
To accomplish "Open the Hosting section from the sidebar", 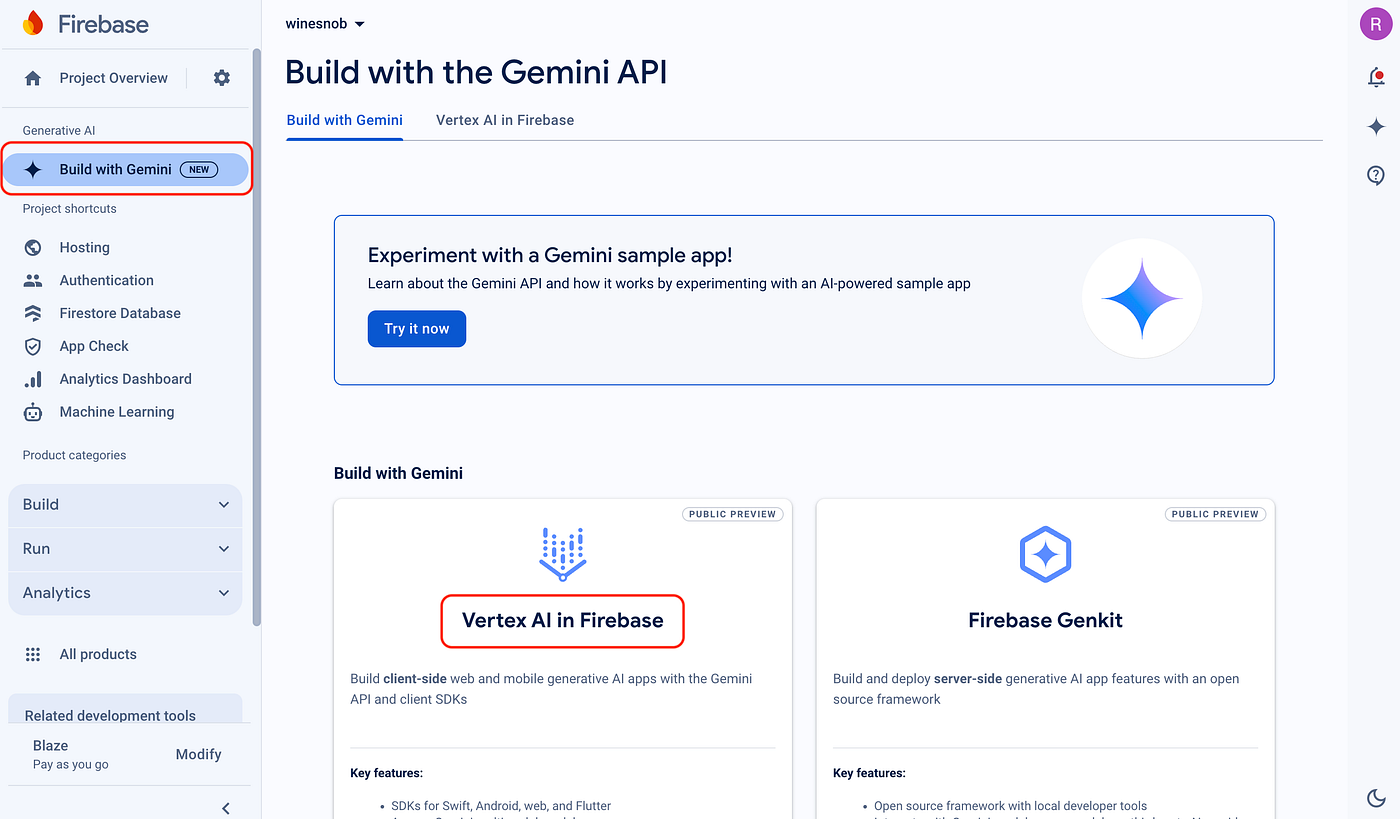I will coord(83,247).
